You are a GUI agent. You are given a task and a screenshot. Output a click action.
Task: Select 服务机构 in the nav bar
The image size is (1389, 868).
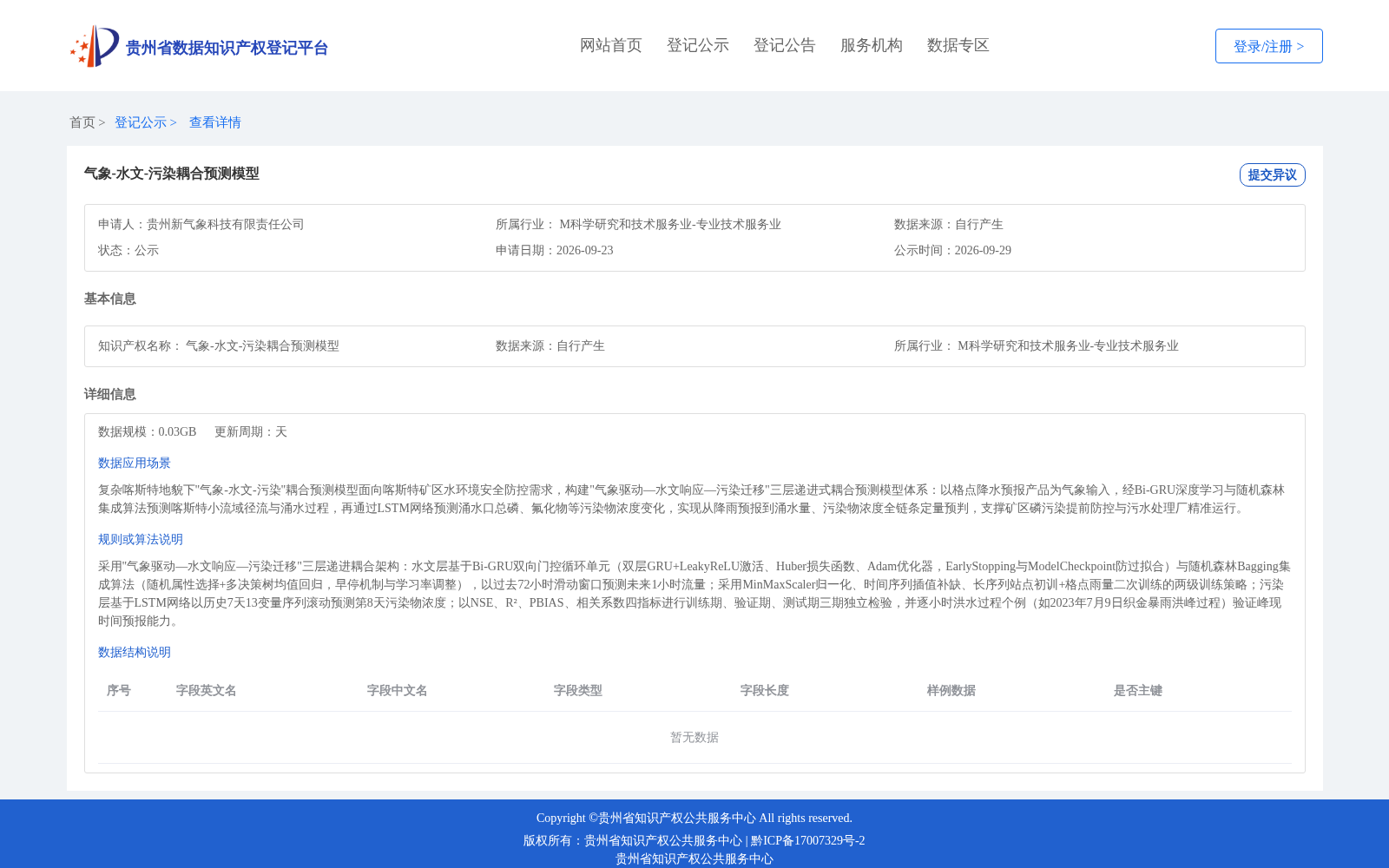click(872, 45)
